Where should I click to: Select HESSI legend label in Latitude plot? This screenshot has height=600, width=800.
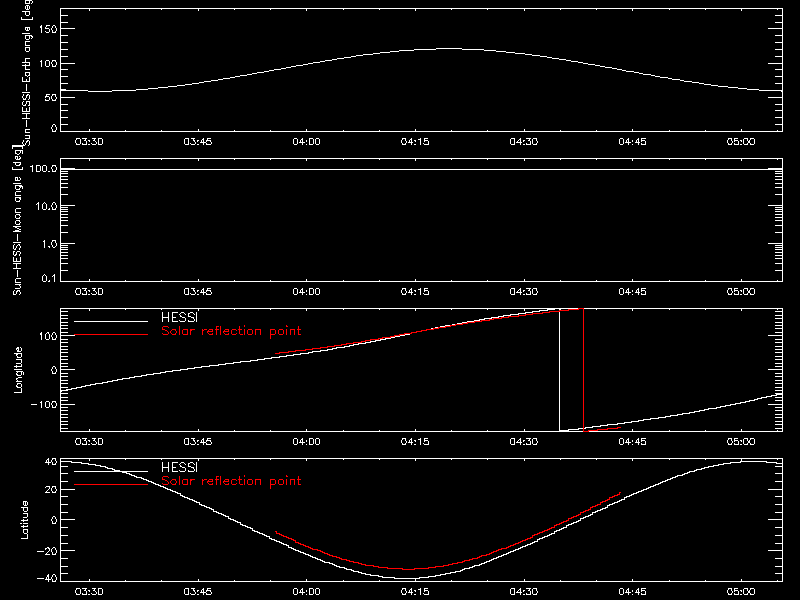coord(179,467)
